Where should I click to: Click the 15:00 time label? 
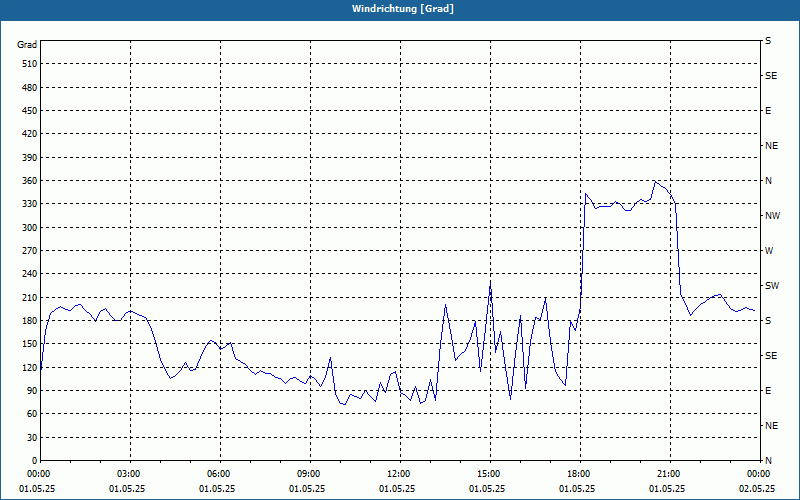(x=490, y=474)
